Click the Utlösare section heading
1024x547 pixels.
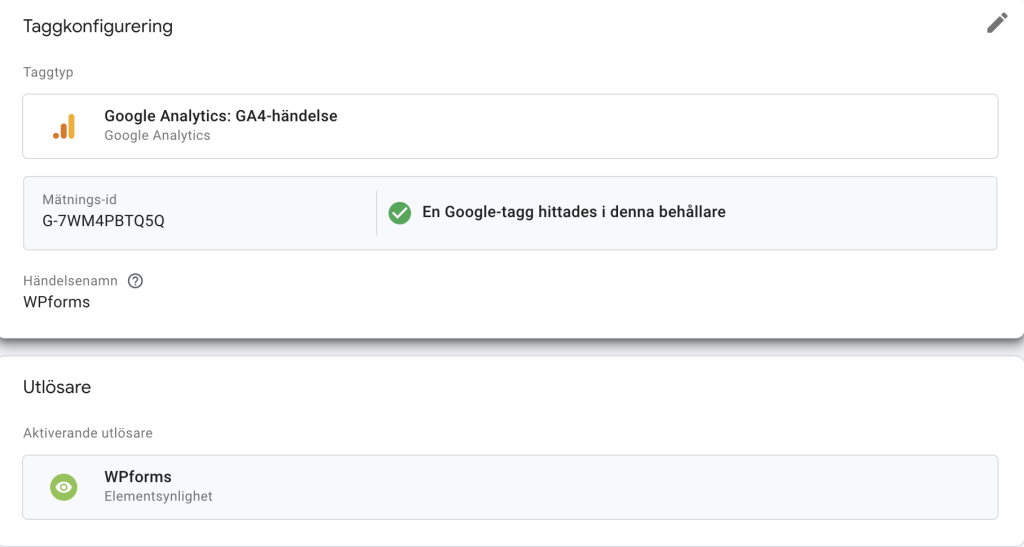coord(57,387)
